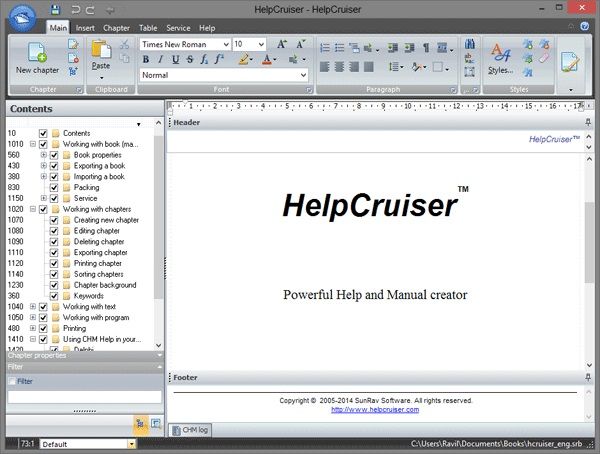Image resolution: width=600 pixels, height=454 pixels.
Task: Open the Help ribbon tab
Action: click(207, 28)
